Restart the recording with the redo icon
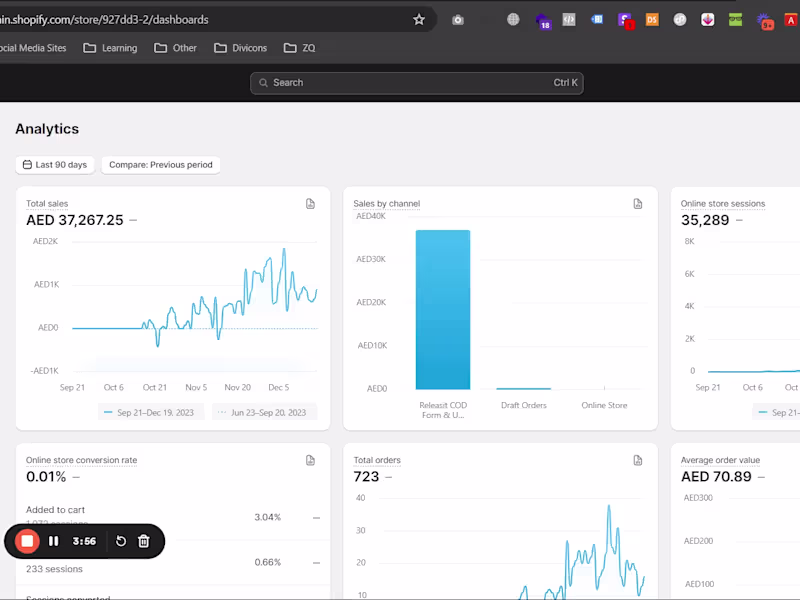The width and height of the screenshot is (800, 600). click(x=121, y=541)
